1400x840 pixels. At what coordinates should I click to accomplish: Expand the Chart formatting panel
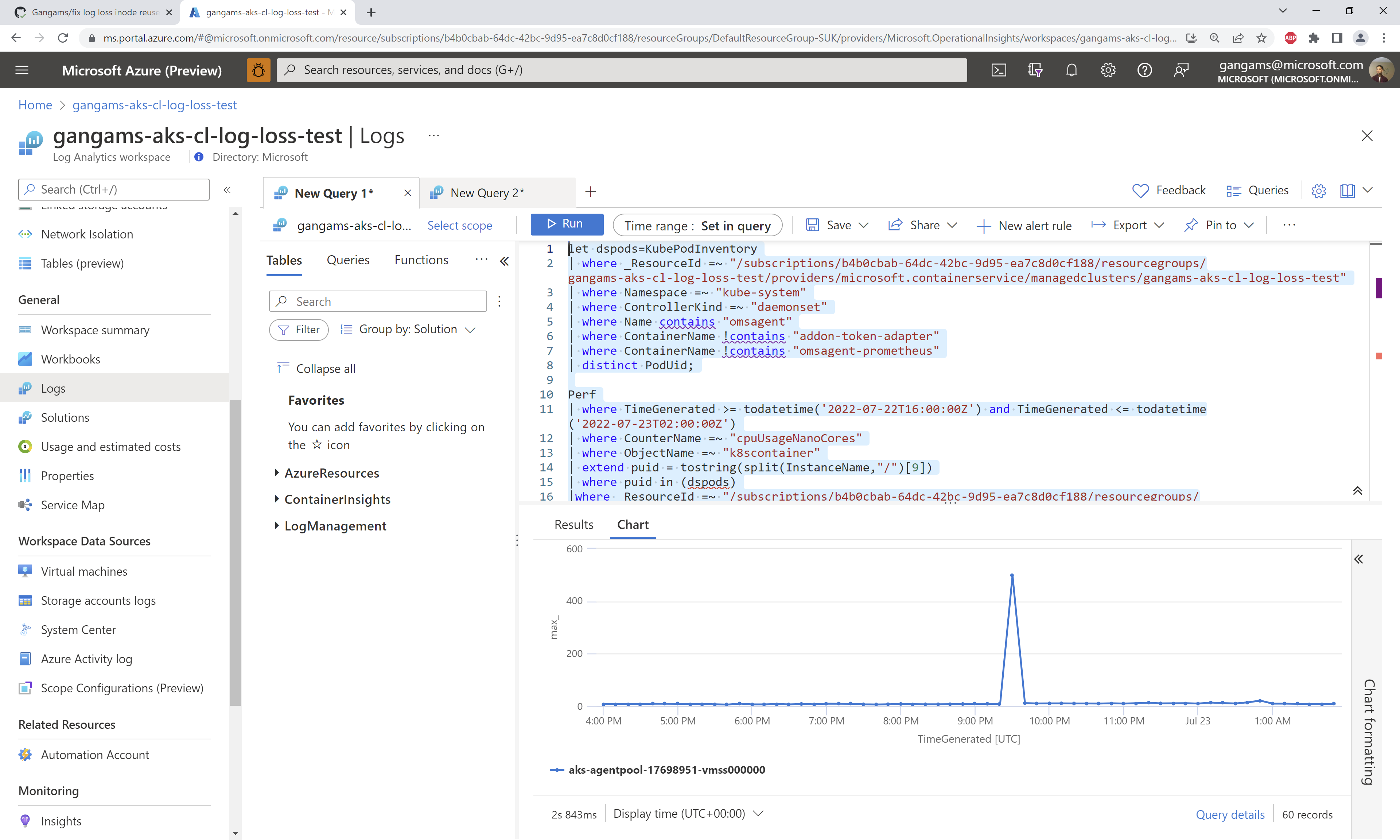pos(1359,559)
